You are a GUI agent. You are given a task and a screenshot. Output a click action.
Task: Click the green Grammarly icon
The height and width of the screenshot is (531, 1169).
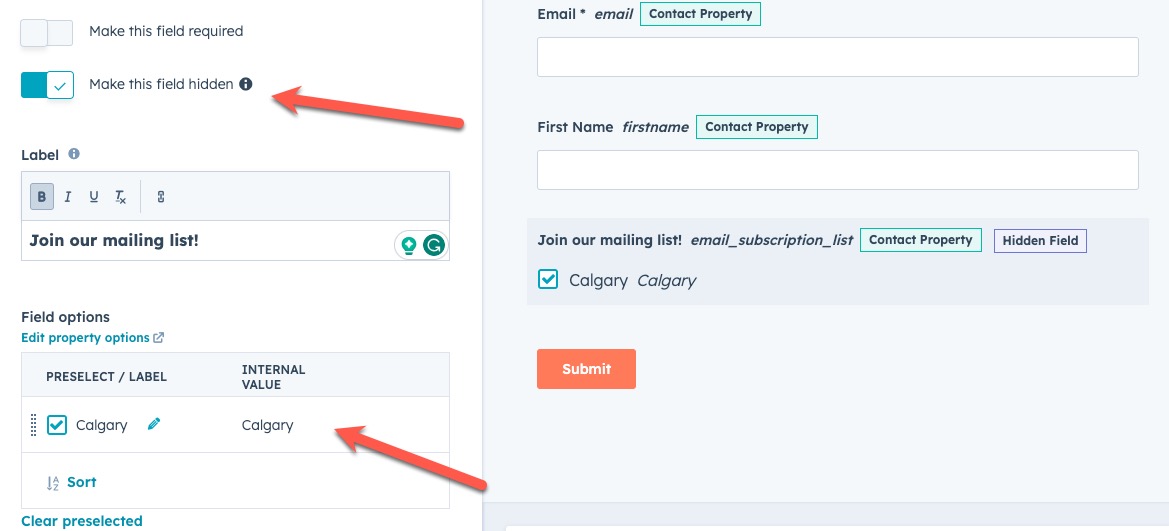tap(434, 245)
